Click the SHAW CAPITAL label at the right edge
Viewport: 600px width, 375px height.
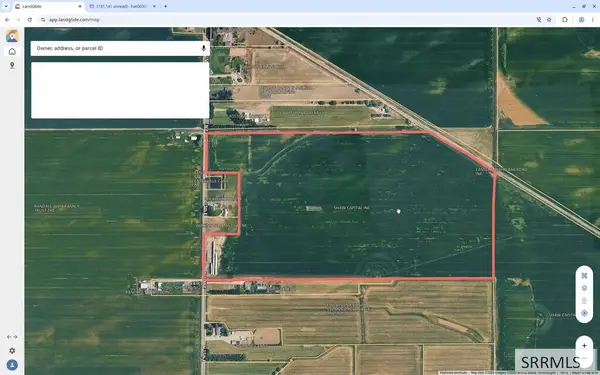coord(562,315)
